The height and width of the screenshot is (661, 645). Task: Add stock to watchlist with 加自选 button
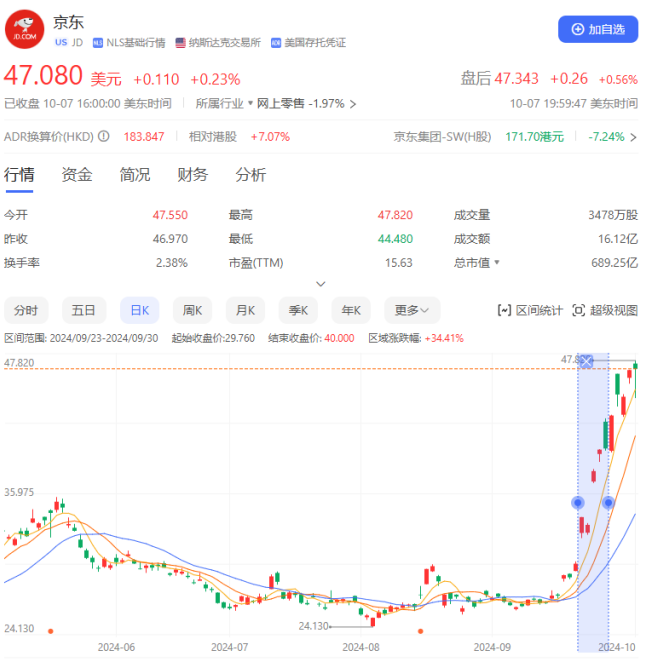click(x=598, y=29)
